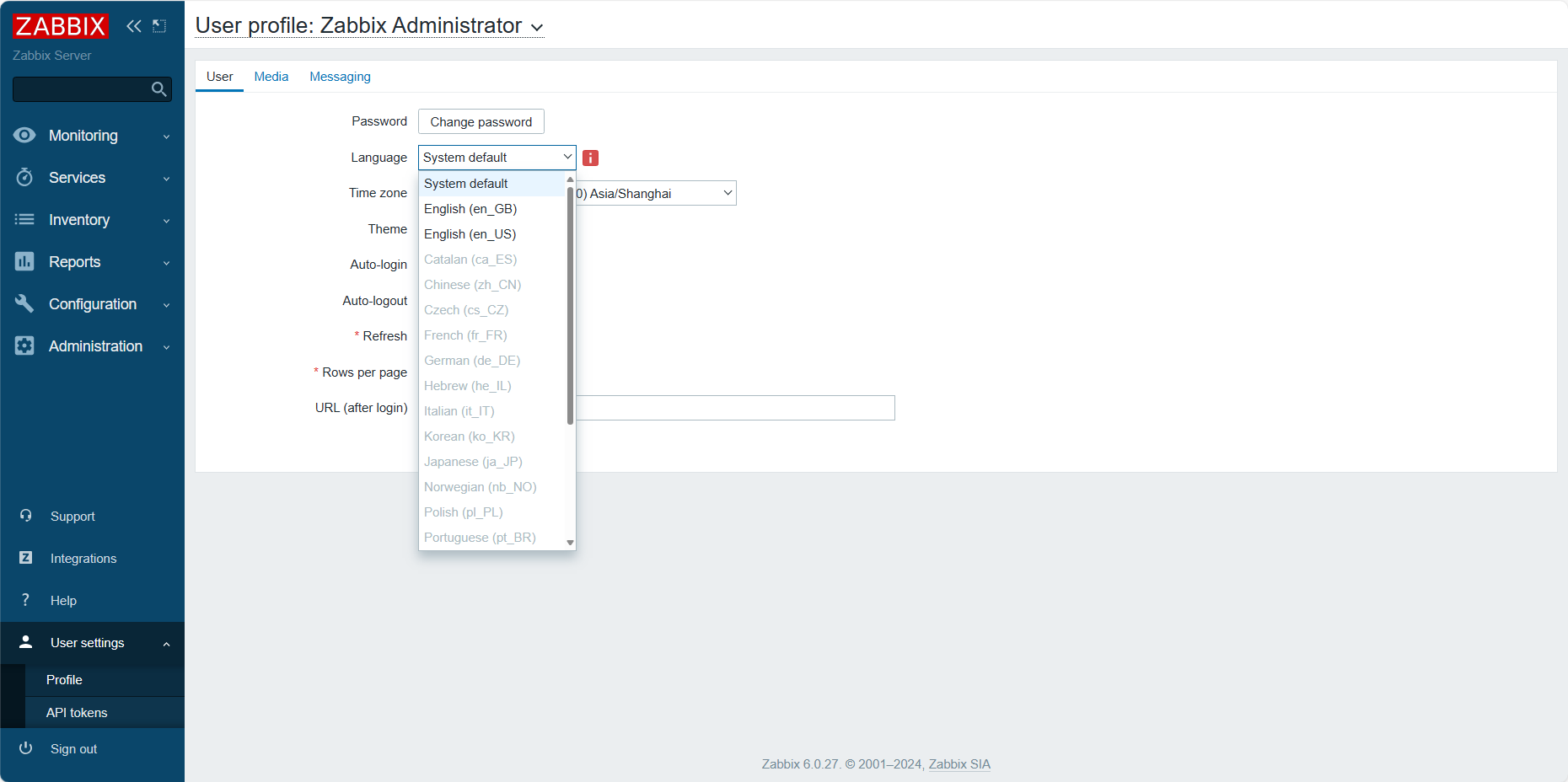Open the Time zone dropdown
Screen dimensions: 1568x782
(x=655, y=193)
